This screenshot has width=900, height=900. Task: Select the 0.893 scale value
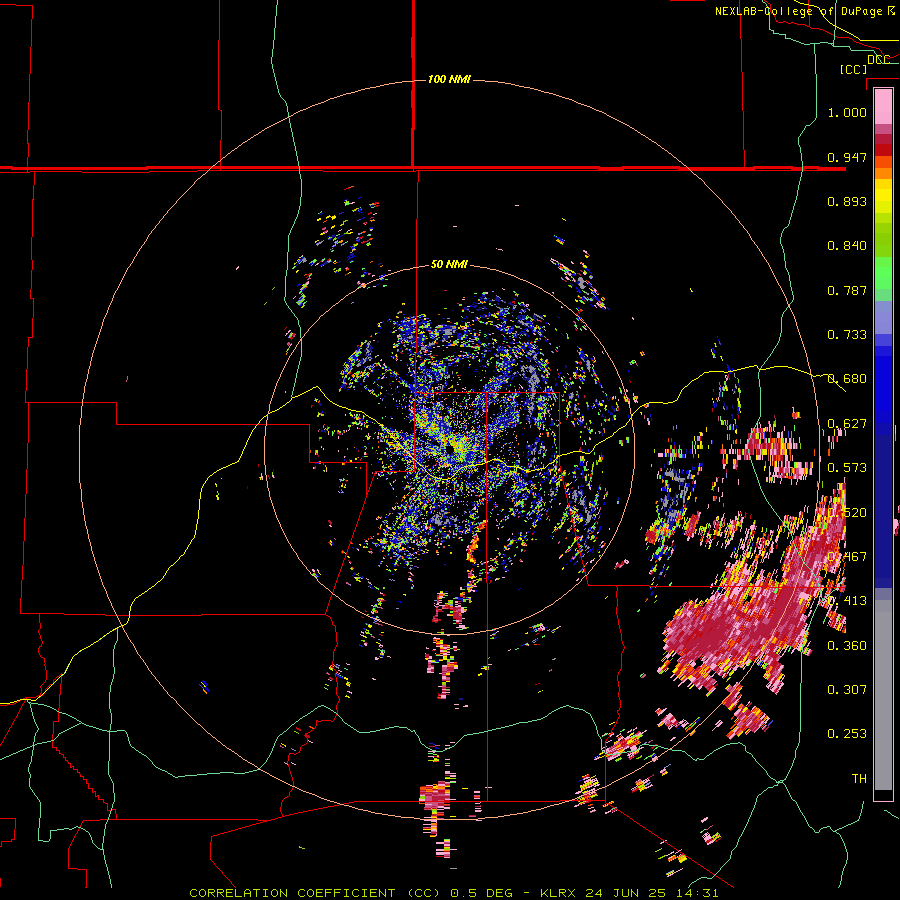(847, 201)
